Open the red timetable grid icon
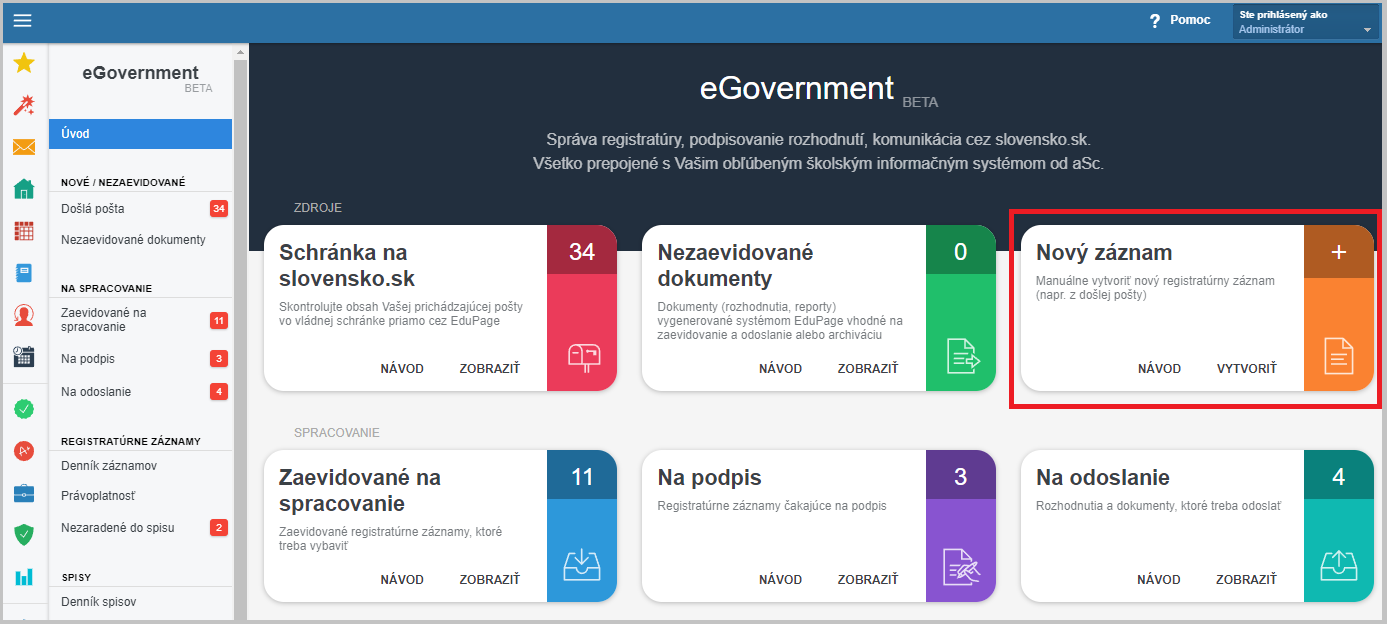 click(x=24, y=231)
